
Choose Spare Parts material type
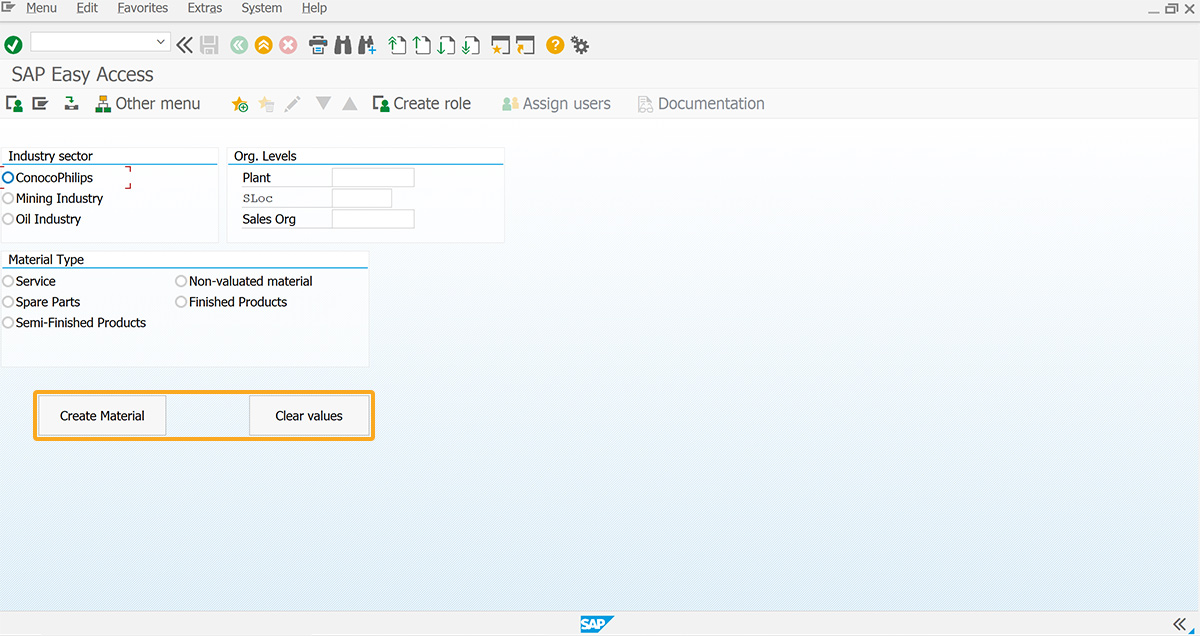[8, 302]
